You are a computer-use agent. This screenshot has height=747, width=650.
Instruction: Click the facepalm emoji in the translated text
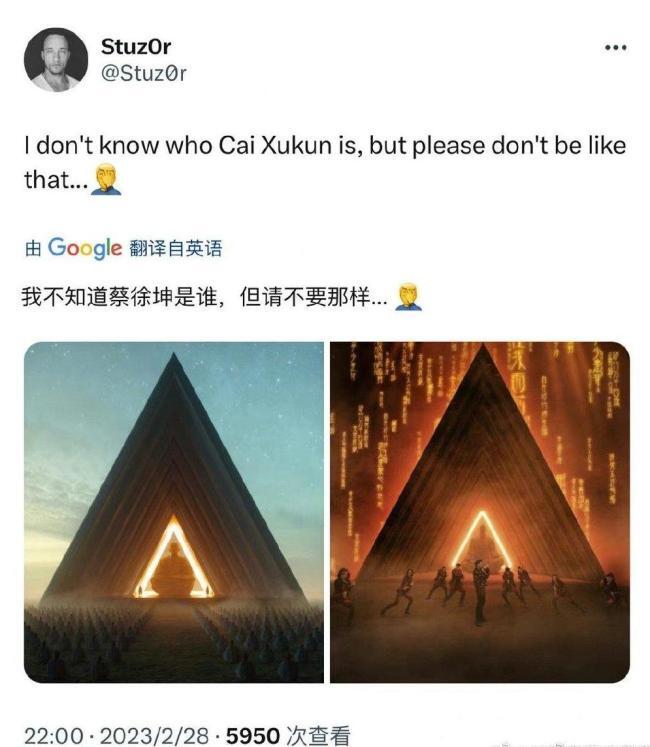tap(408, 297)
